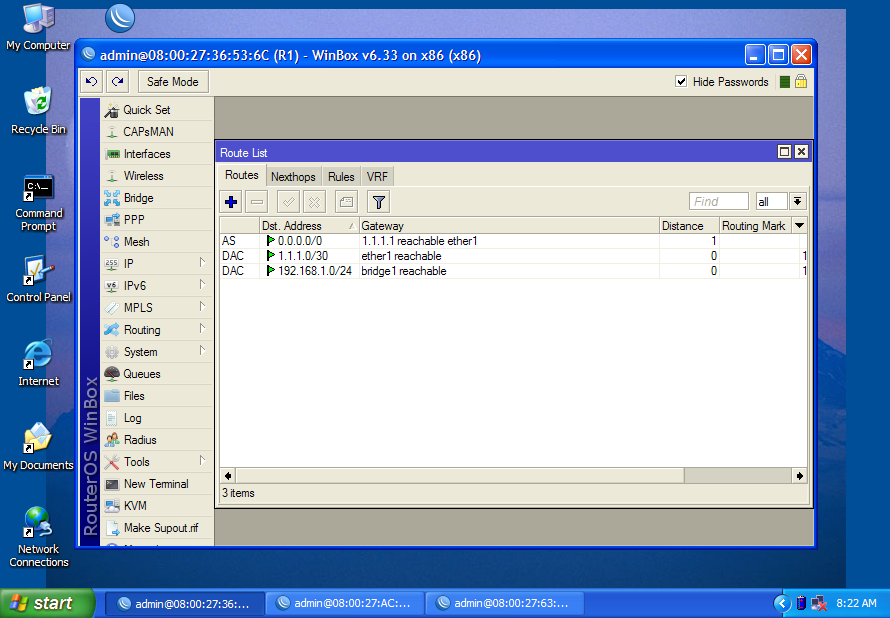
Task: Open the PPP menu
Action: [x=157, y=220]
